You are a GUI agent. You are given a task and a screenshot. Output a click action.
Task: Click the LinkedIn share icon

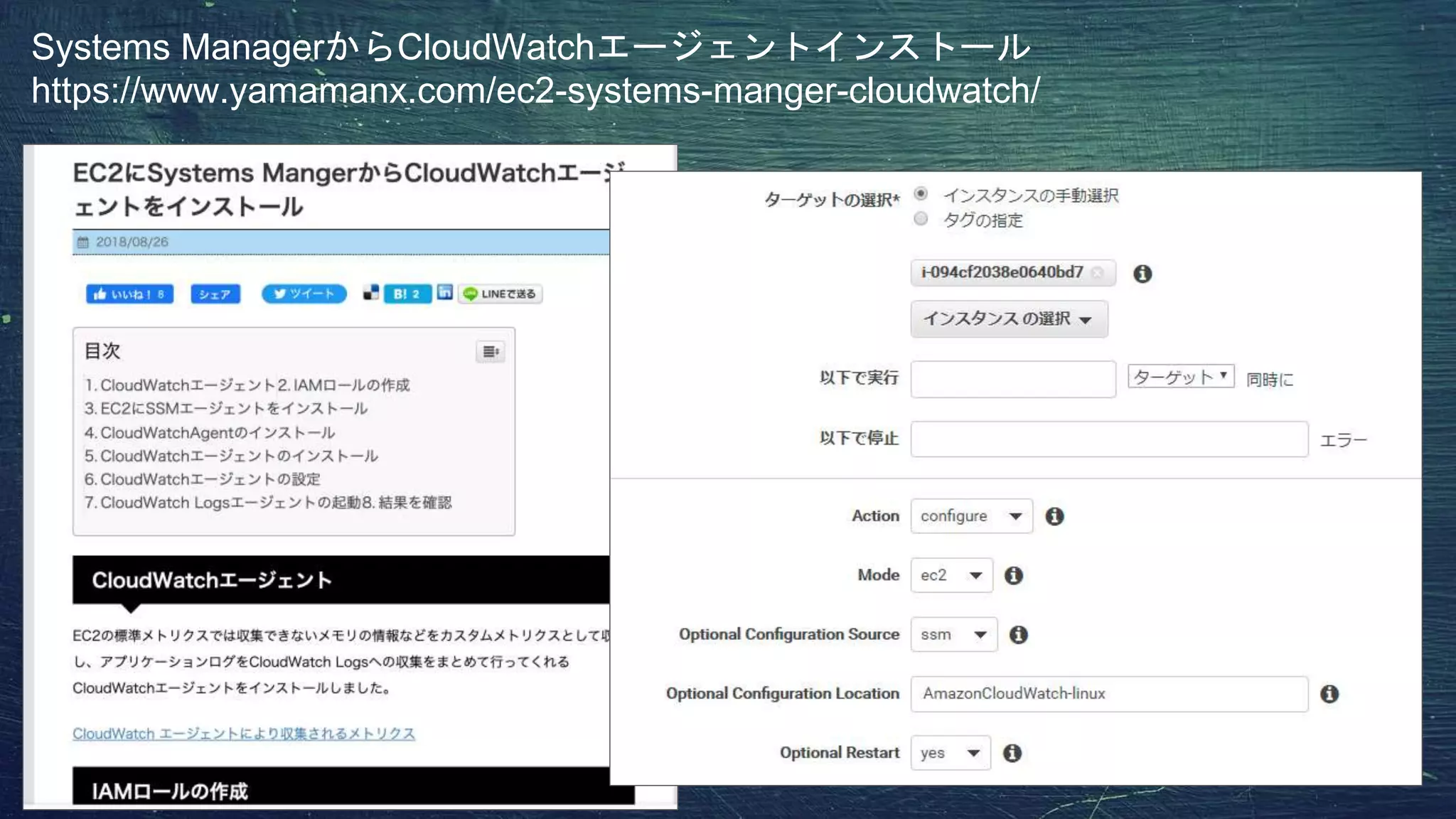444,292
